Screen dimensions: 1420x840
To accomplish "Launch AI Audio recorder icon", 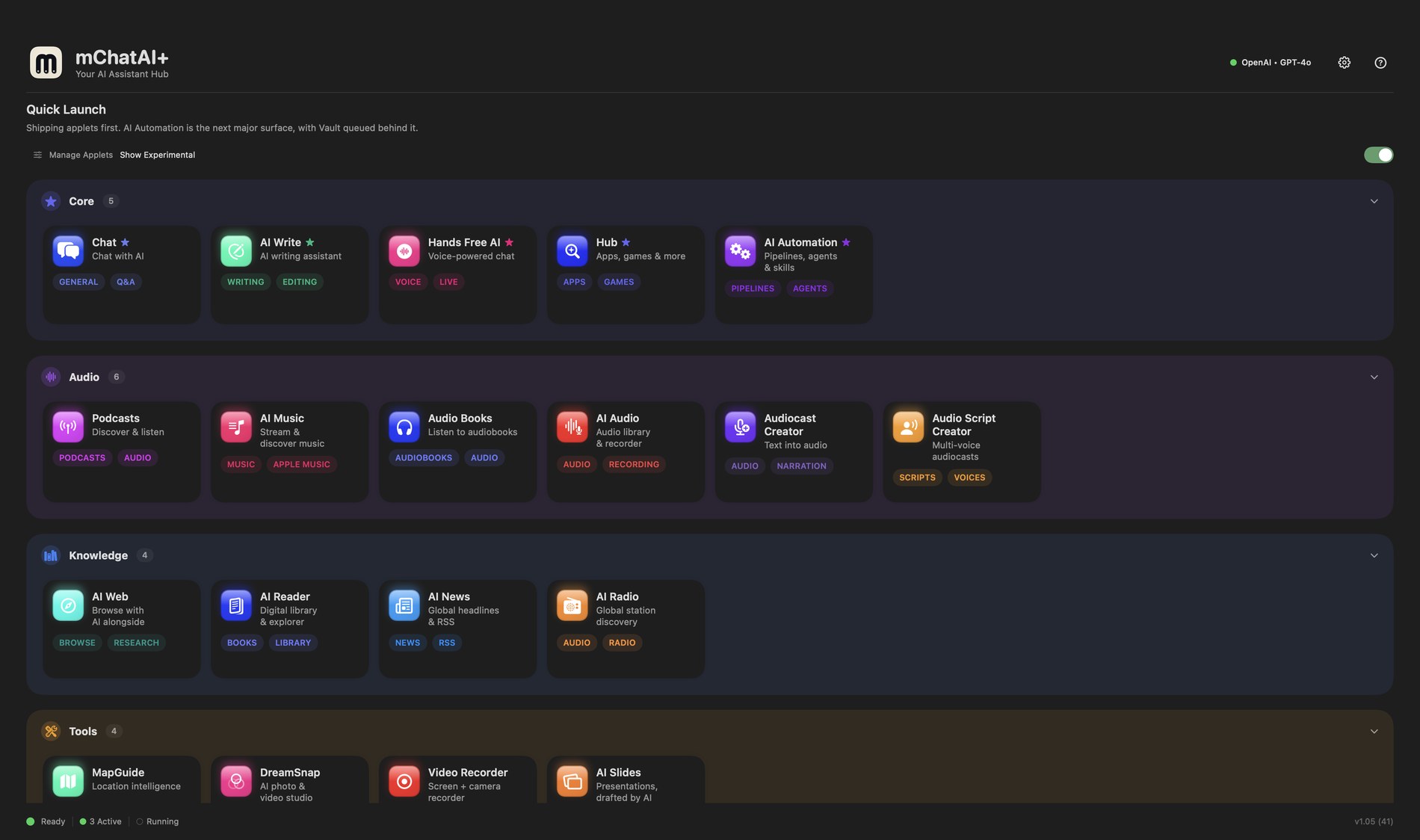I will pos(572,427).
